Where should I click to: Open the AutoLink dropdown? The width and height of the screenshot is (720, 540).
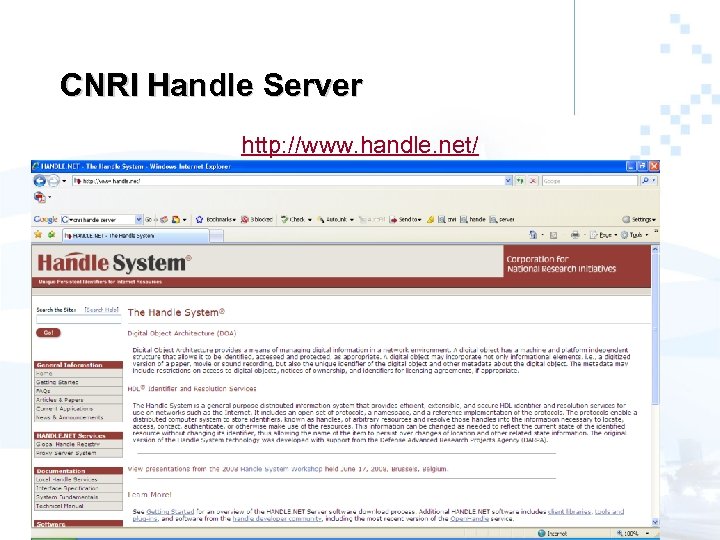click(x=335, y=219)
